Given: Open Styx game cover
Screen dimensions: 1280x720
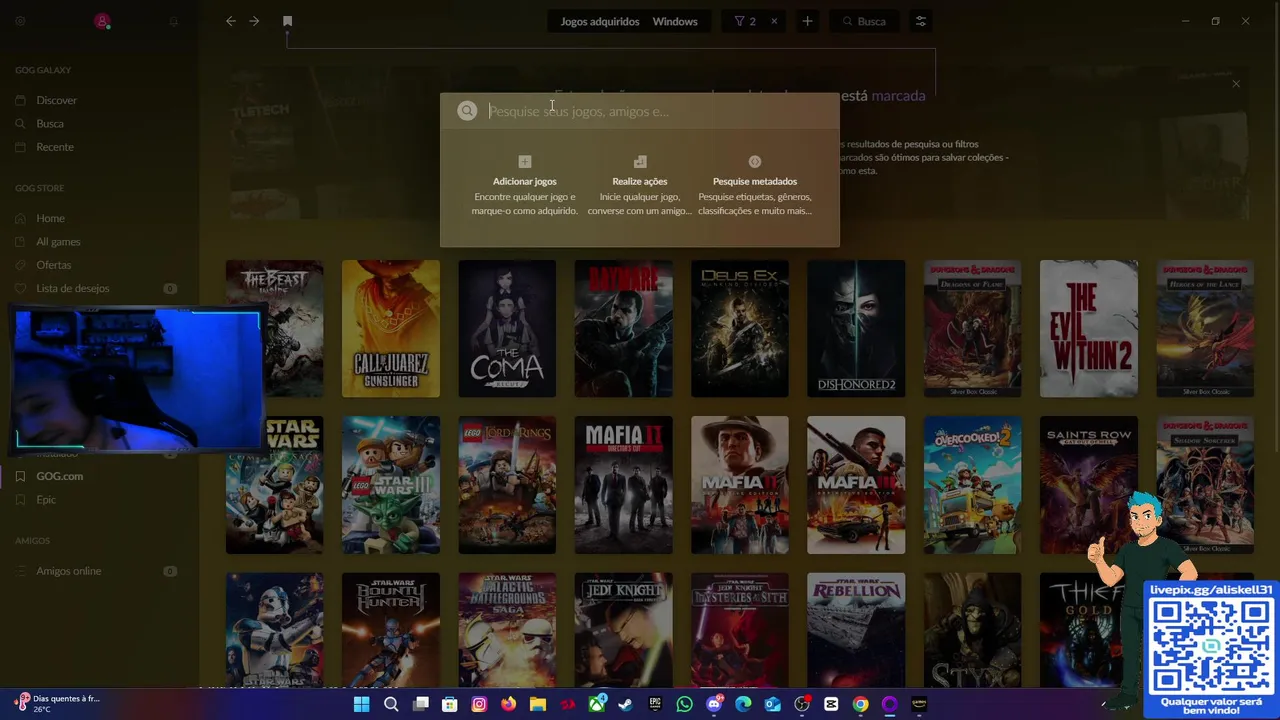Looking at the screenshot, I should point(972,630).
